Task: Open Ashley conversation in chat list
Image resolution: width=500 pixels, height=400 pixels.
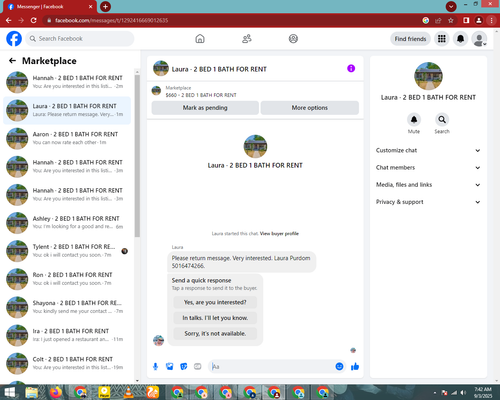Action: coord(67,223)
